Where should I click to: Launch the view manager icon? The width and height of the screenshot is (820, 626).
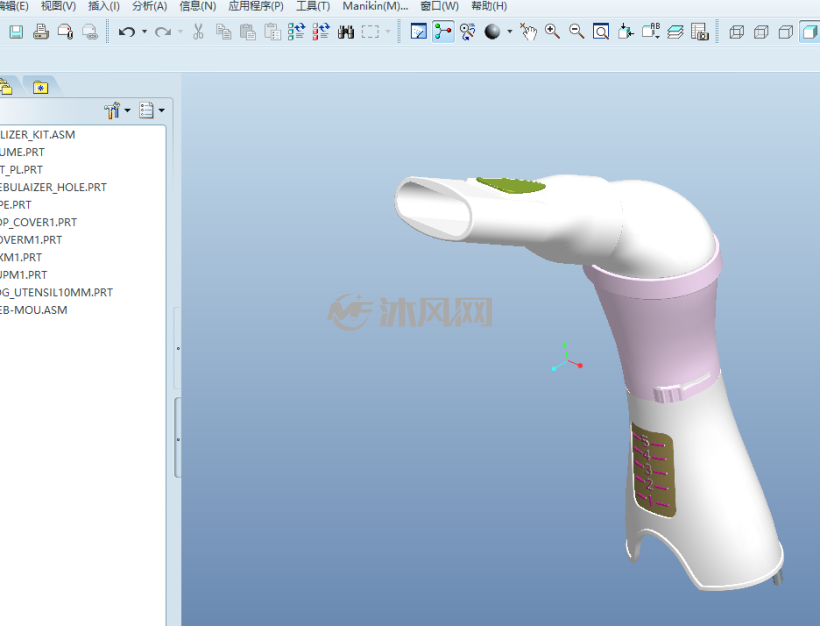point(700,32)
